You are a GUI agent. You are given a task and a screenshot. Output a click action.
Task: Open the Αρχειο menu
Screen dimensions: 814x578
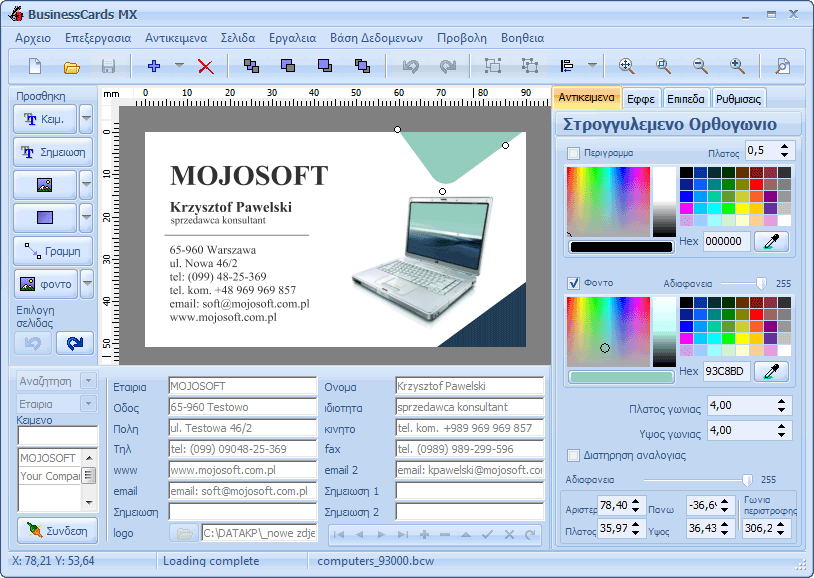click(x=33, y=38)
